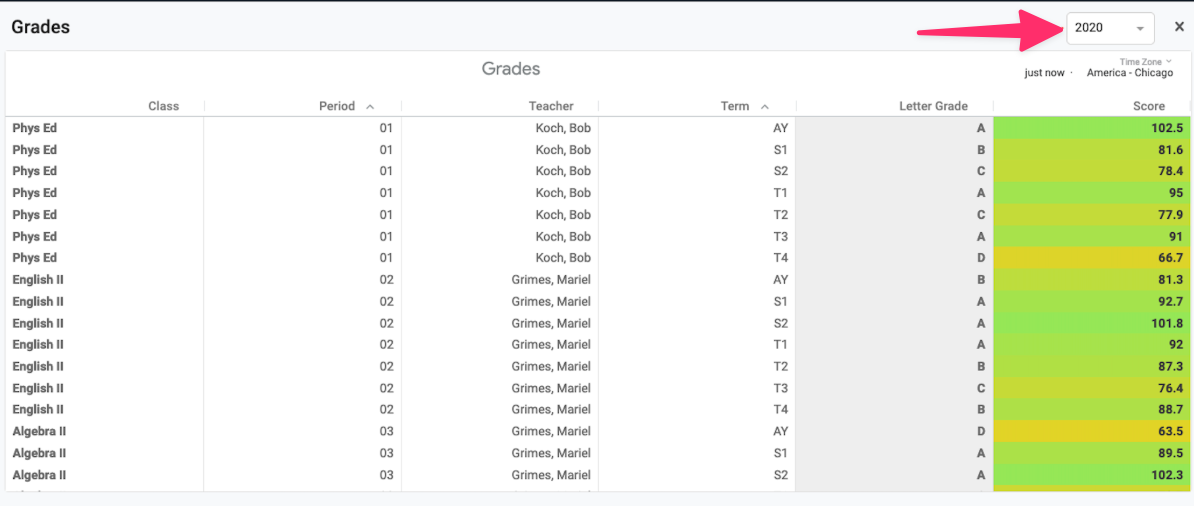Viewport: 1194px width, 506px height.
Task: Click the Letter Grade column header
Action: (933, 106)
